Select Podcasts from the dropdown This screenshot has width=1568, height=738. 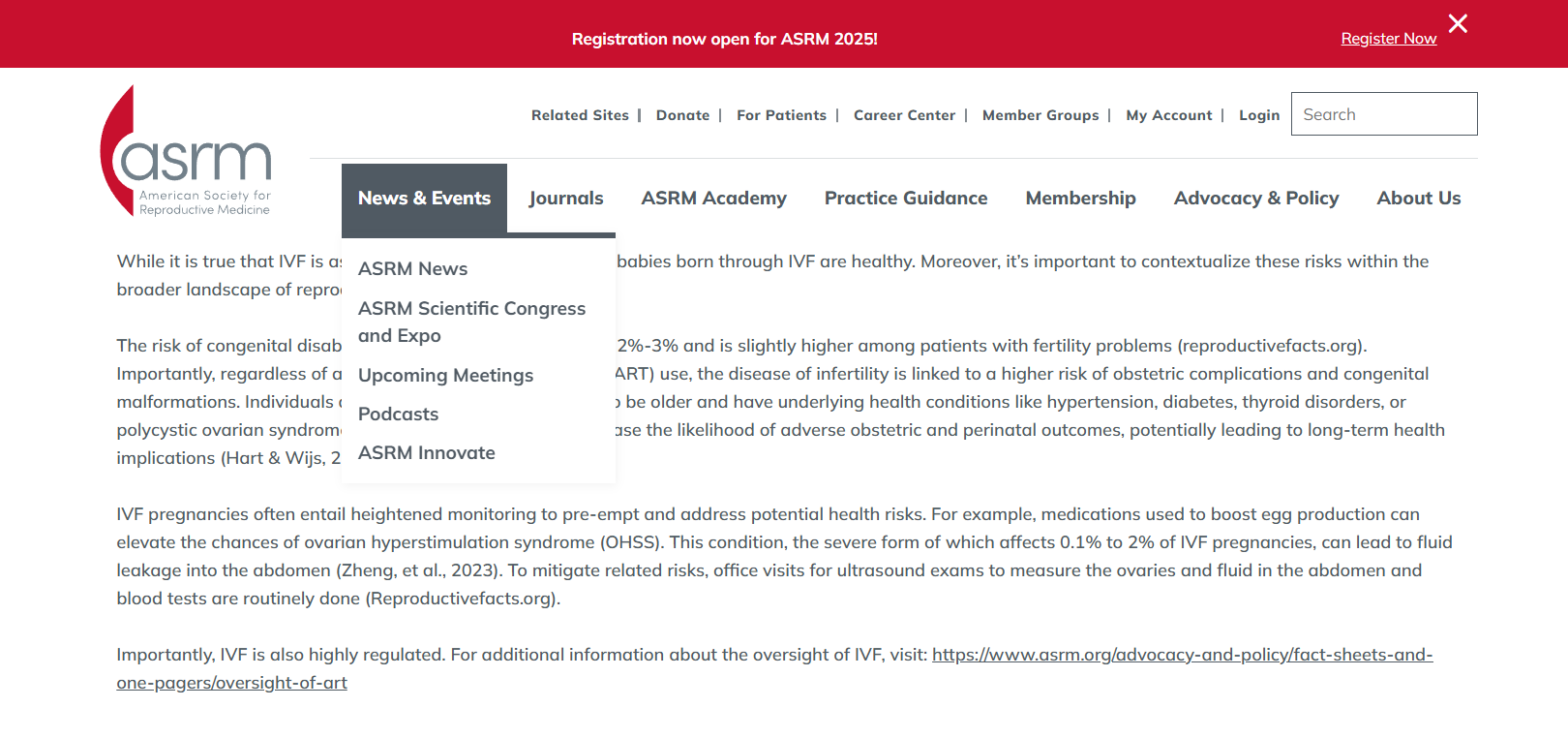398,415
